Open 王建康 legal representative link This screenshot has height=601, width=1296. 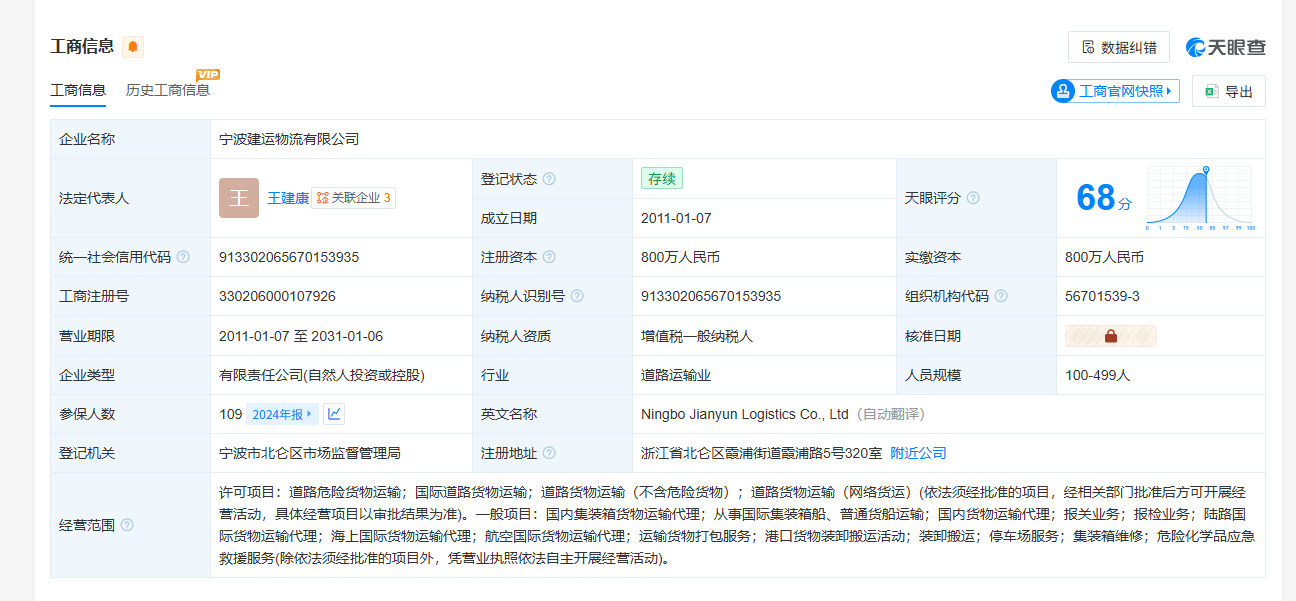click(288, 198)
